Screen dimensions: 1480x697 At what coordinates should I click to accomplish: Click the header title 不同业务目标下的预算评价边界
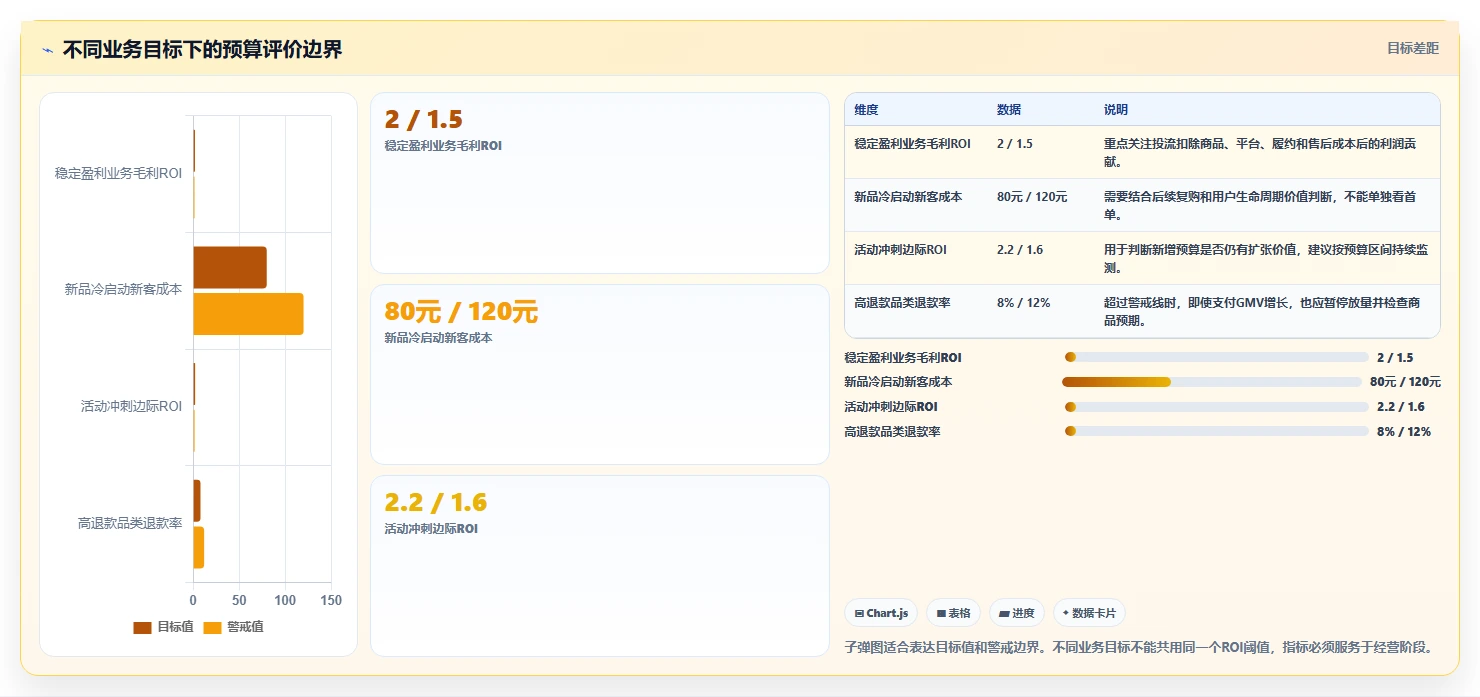coord(202,49)
